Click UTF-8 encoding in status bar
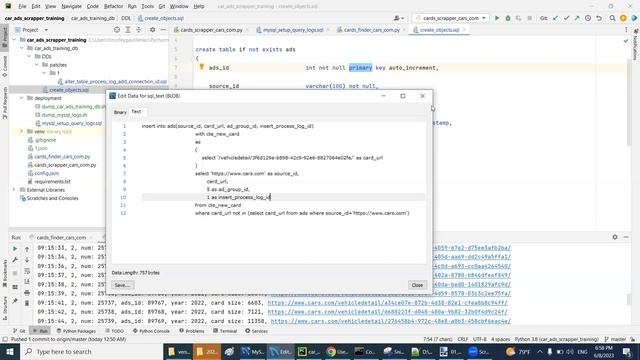The width and height of the screenshot is (640, 360). pos(480,339)
